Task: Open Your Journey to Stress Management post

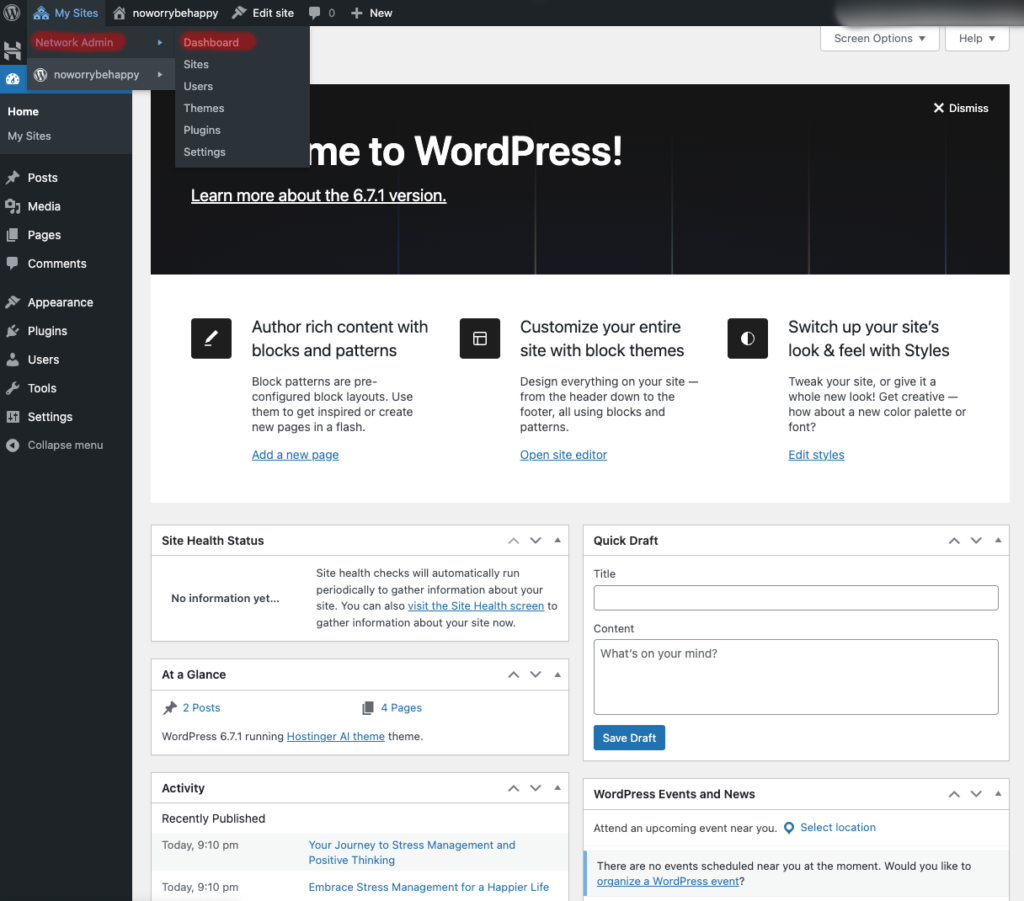Action: point(412,853)
